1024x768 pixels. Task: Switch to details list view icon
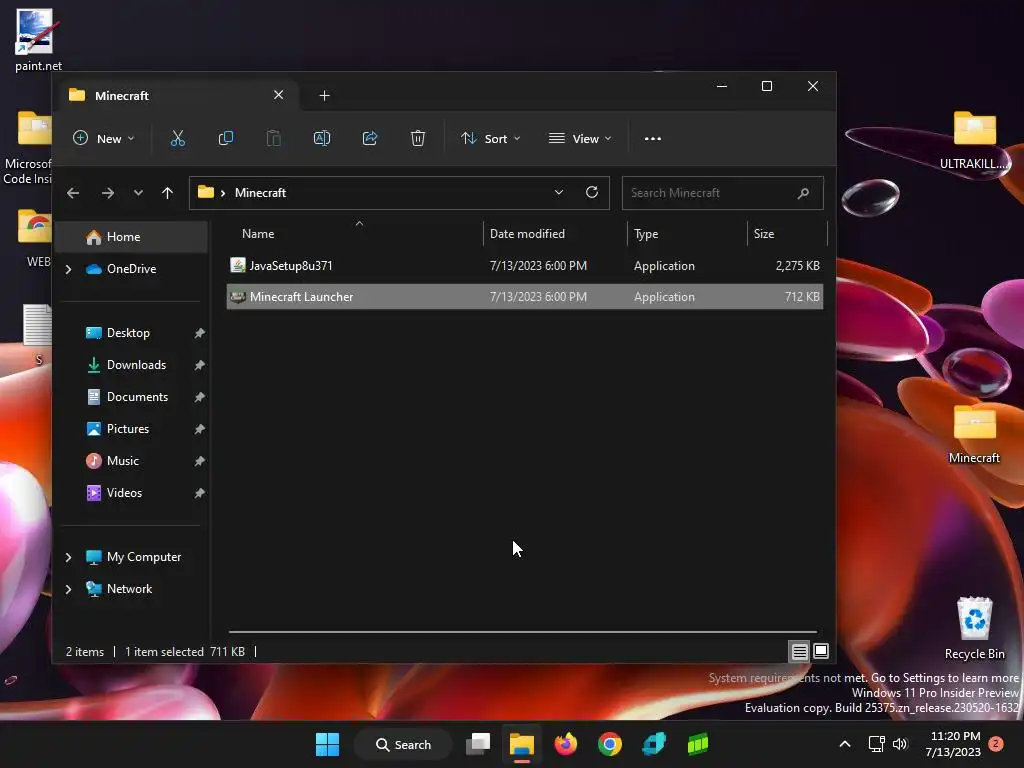[x=799, y=651]
